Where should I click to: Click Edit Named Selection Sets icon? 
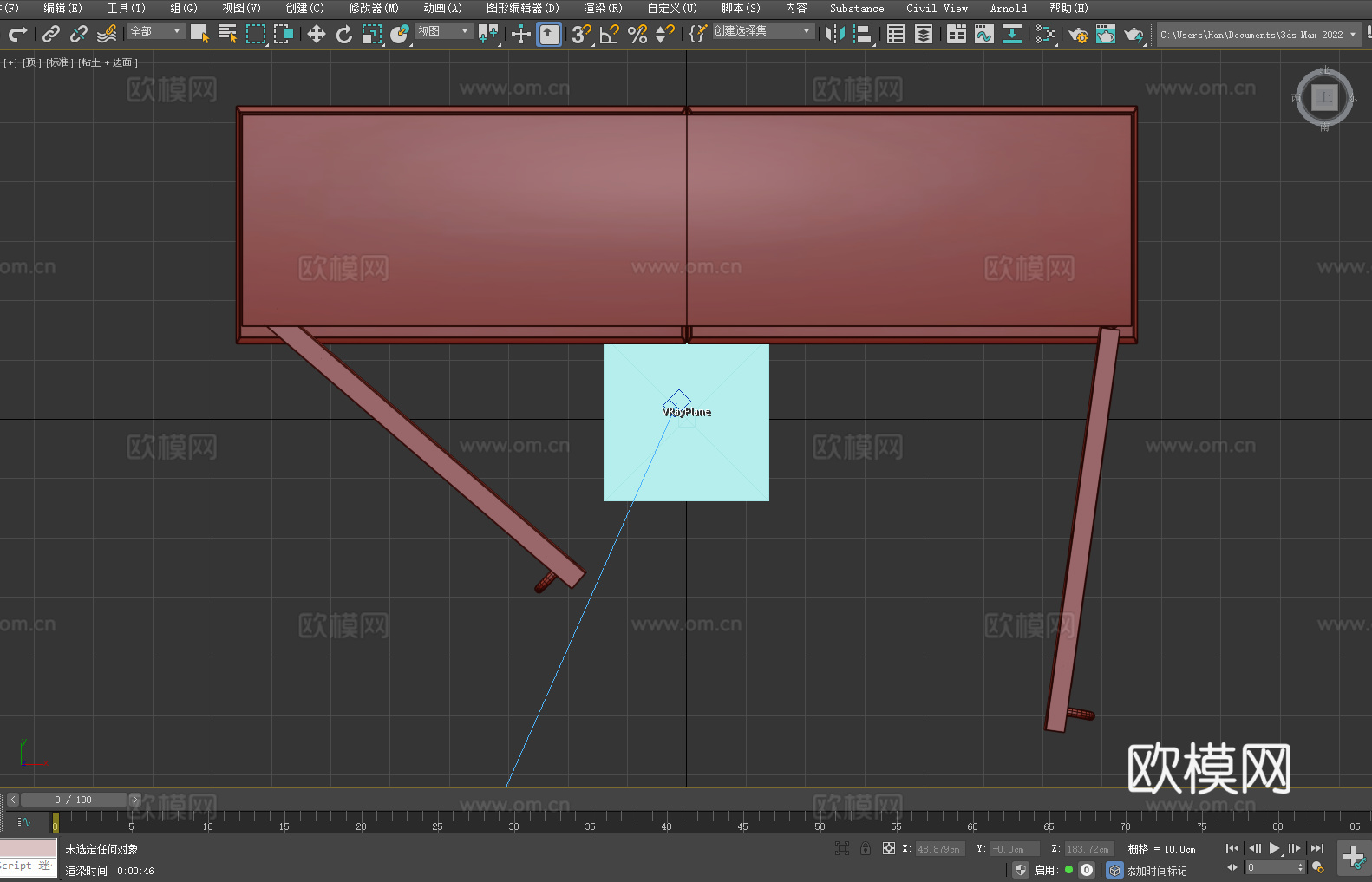698,34
